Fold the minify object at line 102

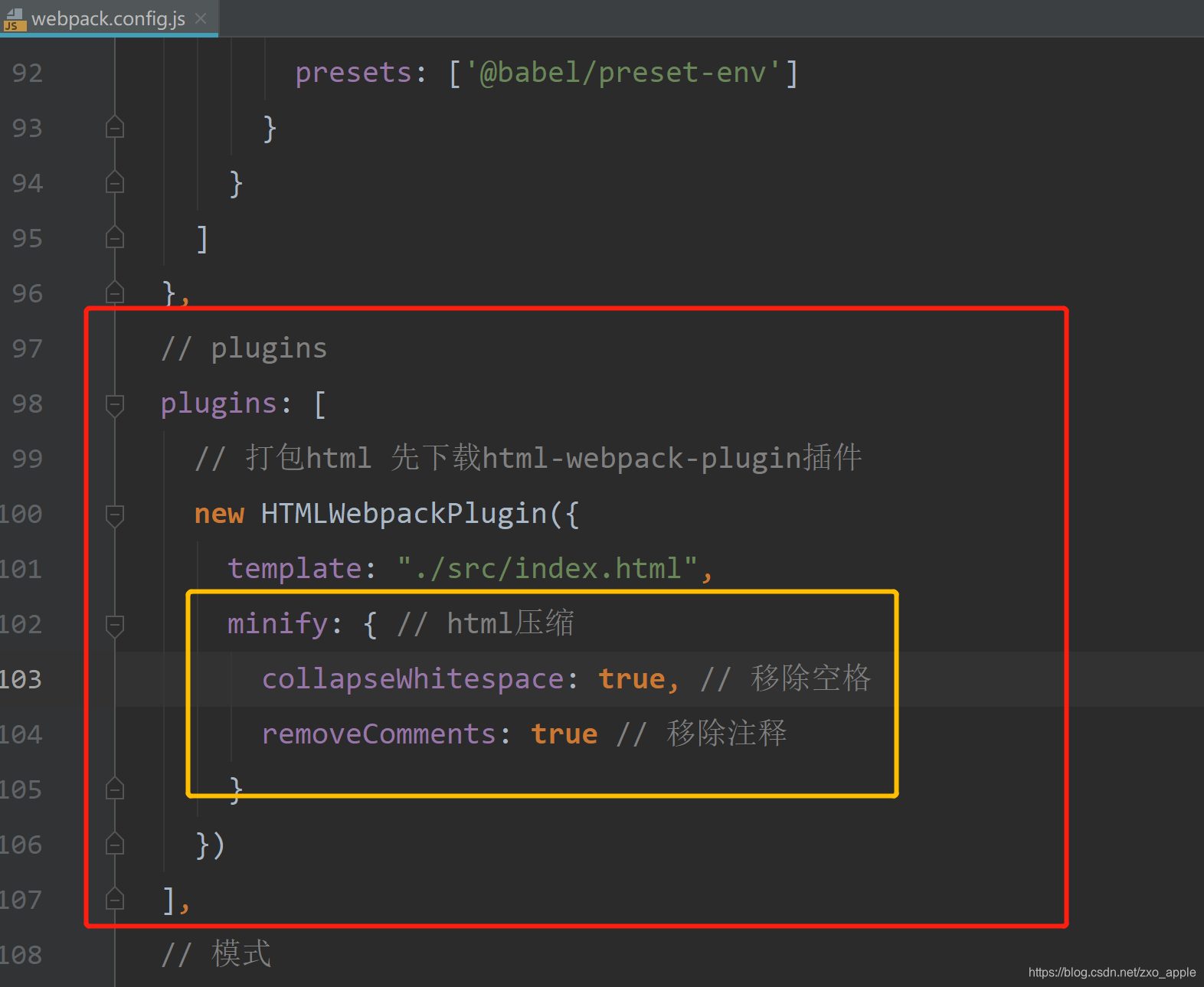(115, 626)
